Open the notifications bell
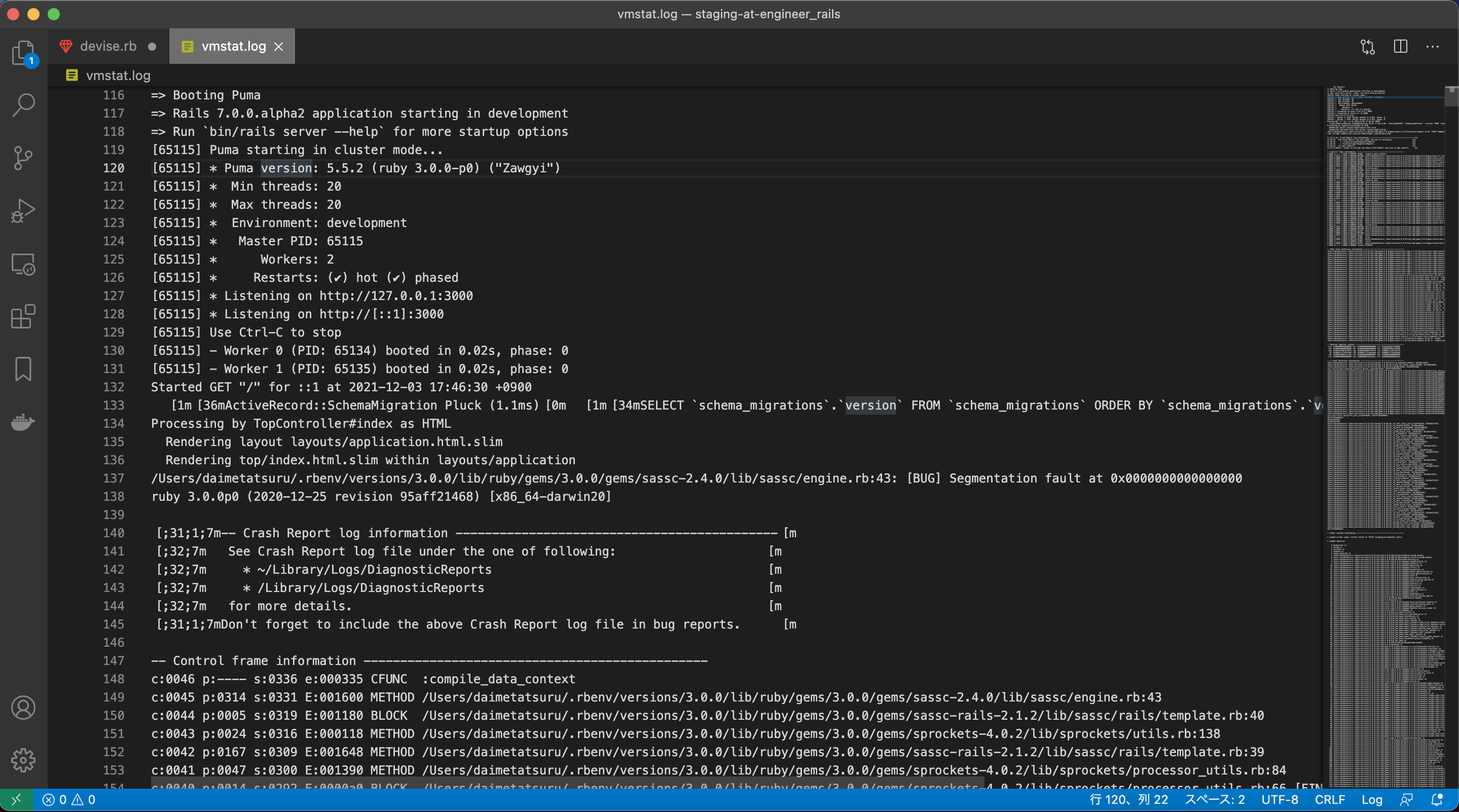Viewport: 1459px width, 812px height. tap(1437, 799)
